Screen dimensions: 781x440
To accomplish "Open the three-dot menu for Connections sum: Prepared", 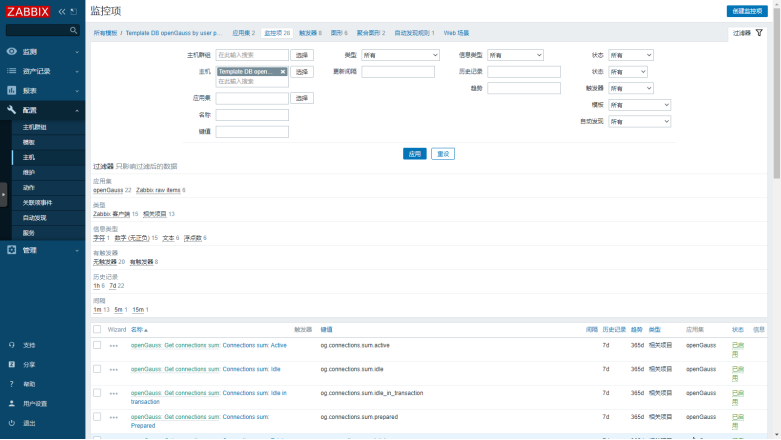I will pyautogui.click(x=114, y=418).
